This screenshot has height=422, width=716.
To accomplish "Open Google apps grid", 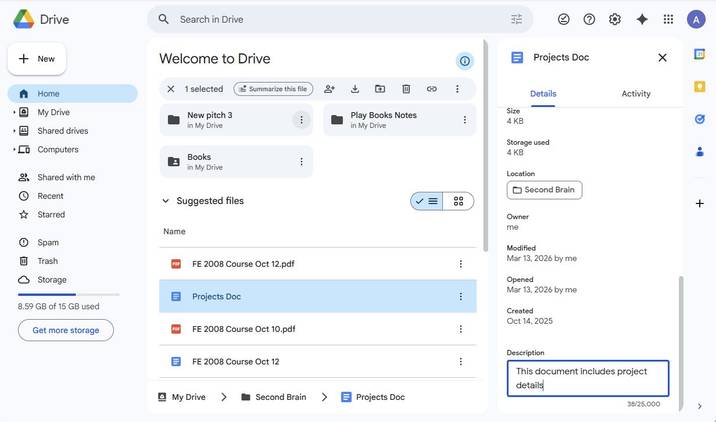I will [x=668, y=19].
